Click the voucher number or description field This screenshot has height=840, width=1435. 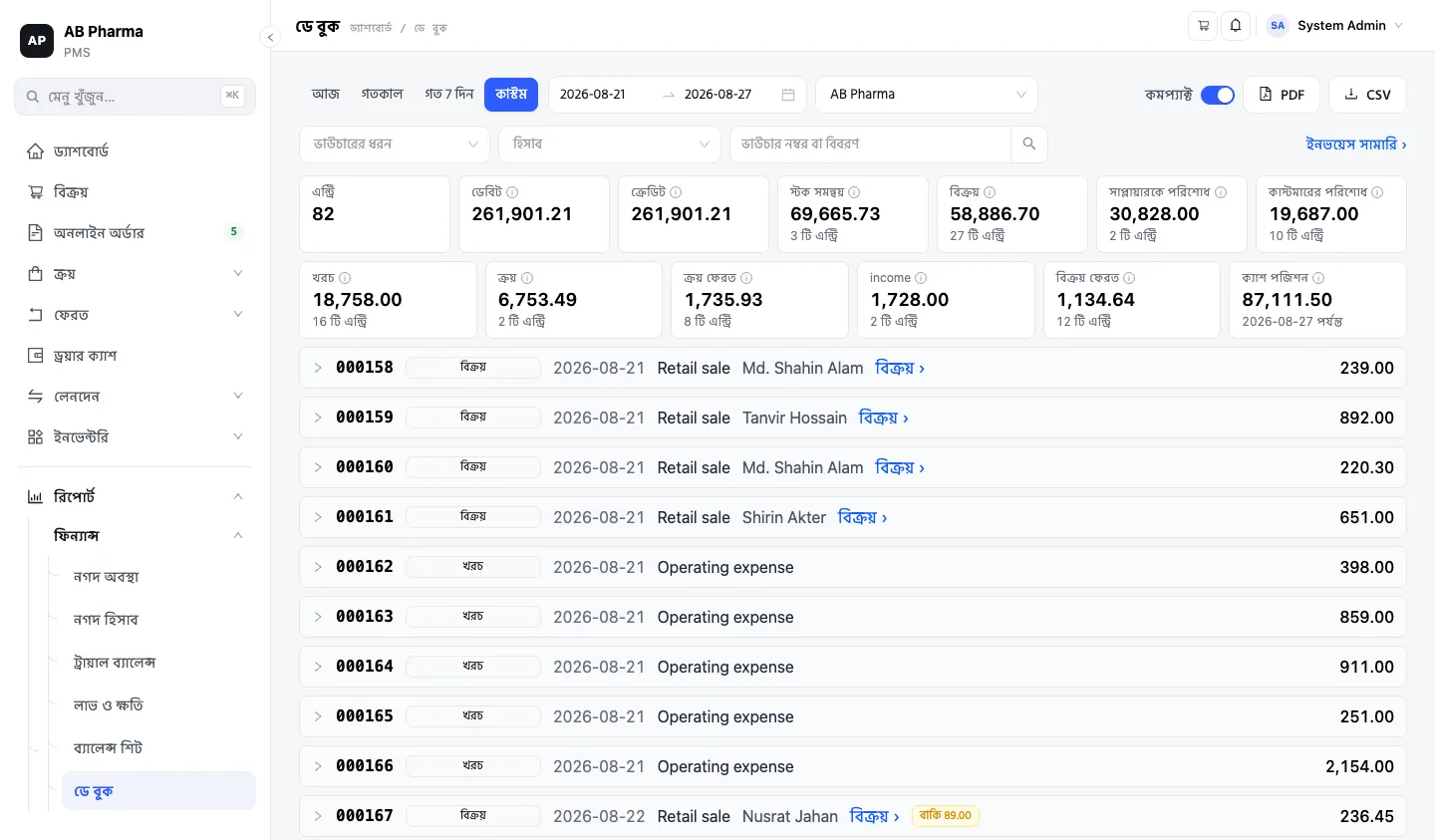point(870,144)
